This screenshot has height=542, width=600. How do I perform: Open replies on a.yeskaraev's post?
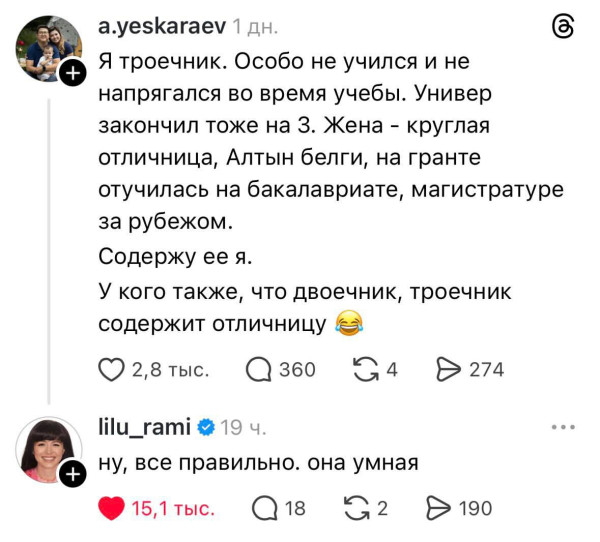(258, 370)
